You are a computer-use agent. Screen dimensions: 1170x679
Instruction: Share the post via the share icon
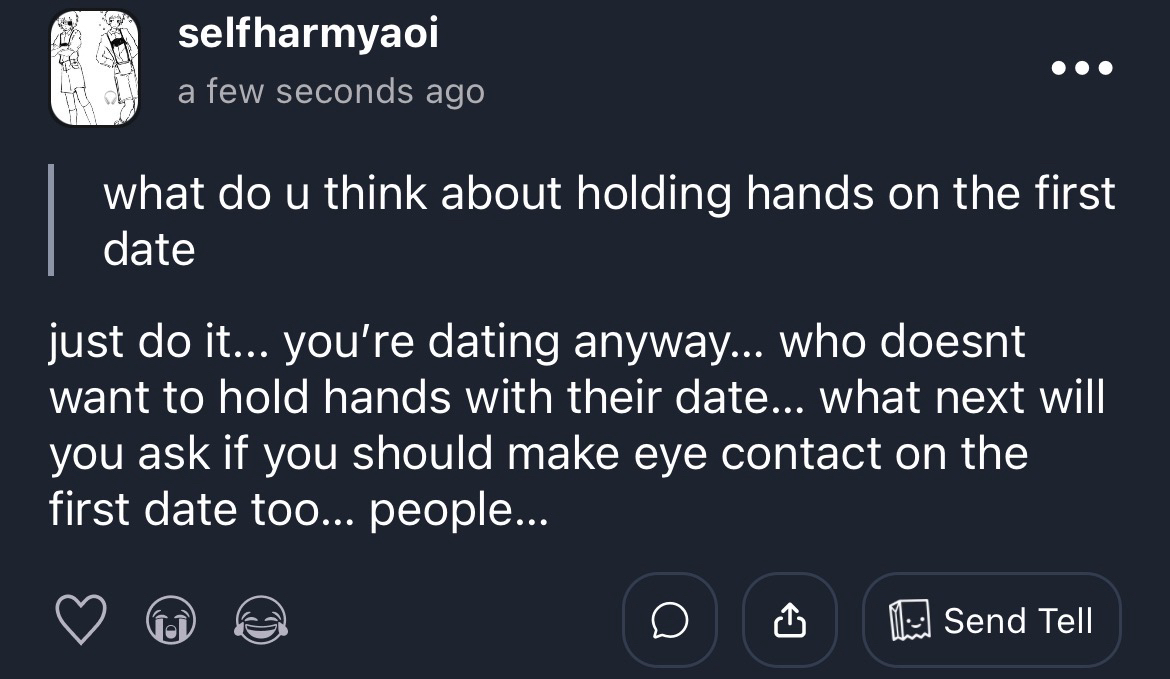click(789, 620)
